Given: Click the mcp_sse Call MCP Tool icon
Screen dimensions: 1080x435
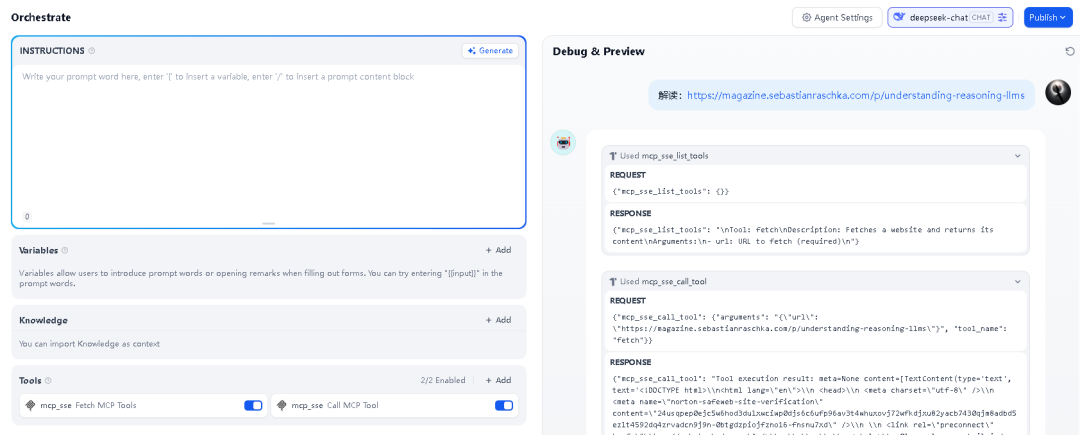Looking at the screenshot, I should coord(280,405).
